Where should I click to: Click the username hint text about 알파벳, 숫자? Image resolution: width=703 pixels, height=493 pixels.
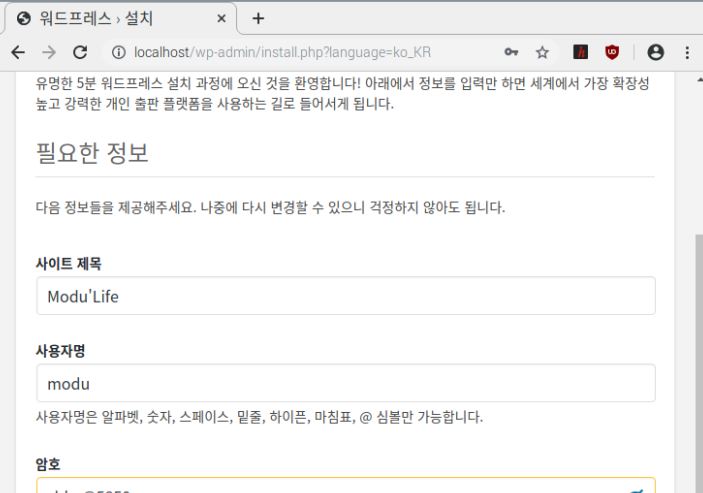259,417
